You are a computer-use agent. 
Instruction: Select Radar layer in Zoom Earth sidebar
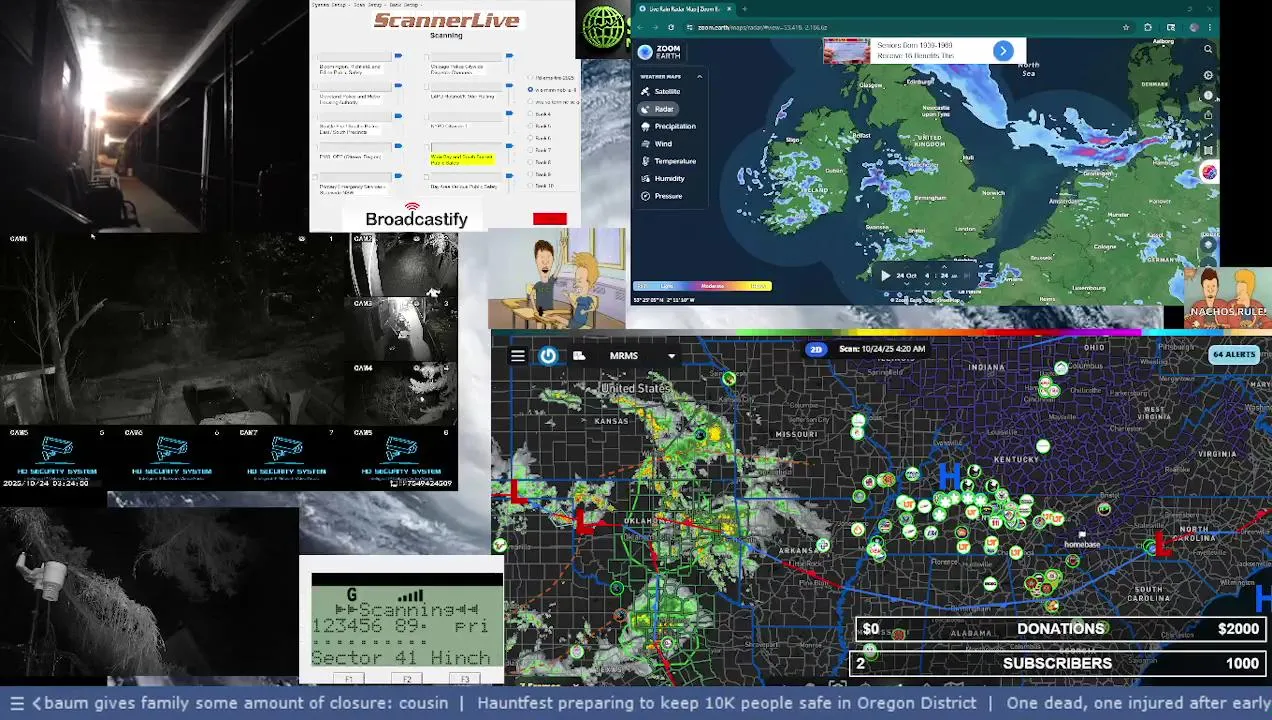(658, 109)
